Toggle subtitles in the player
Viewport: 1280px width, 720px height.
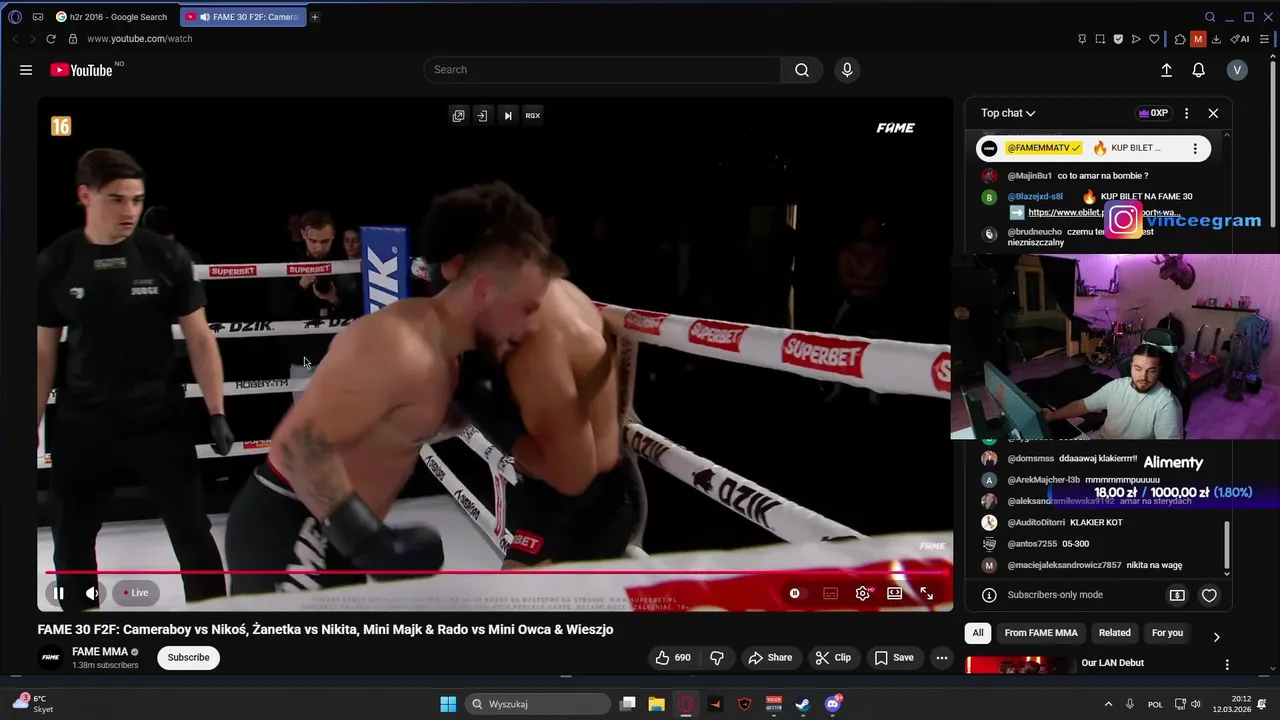830,593
